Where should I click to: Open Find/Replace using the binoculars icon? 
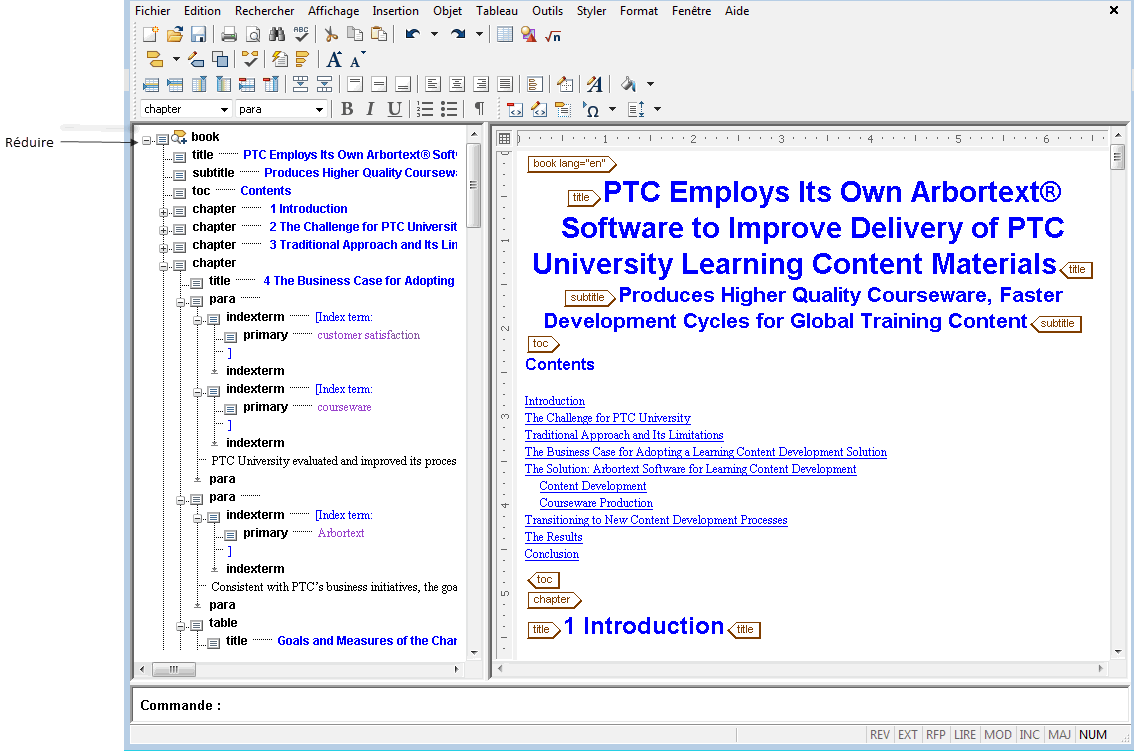click(277, 34)
